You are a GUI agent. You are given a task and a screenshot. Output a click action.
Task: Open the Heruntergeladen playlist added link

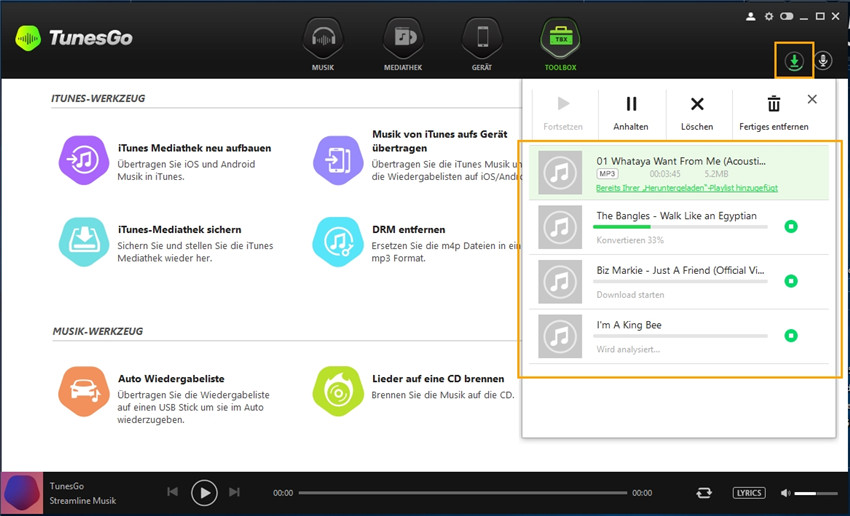(686, 188)
